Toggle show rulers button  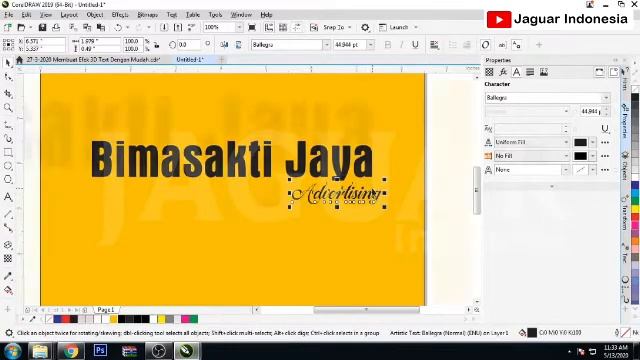(x=269, y=27)
